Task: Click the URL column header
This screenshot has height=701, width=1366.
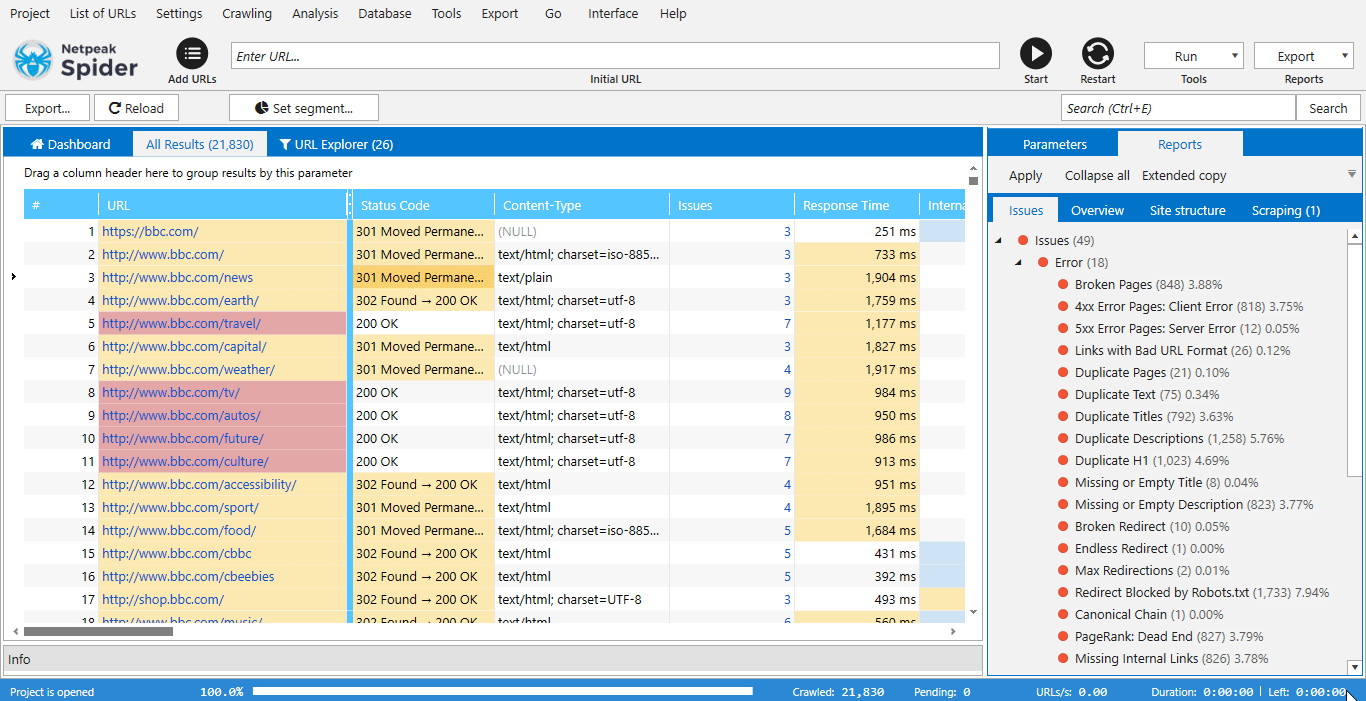Action: pyautogui.click(x=223, y=205)
